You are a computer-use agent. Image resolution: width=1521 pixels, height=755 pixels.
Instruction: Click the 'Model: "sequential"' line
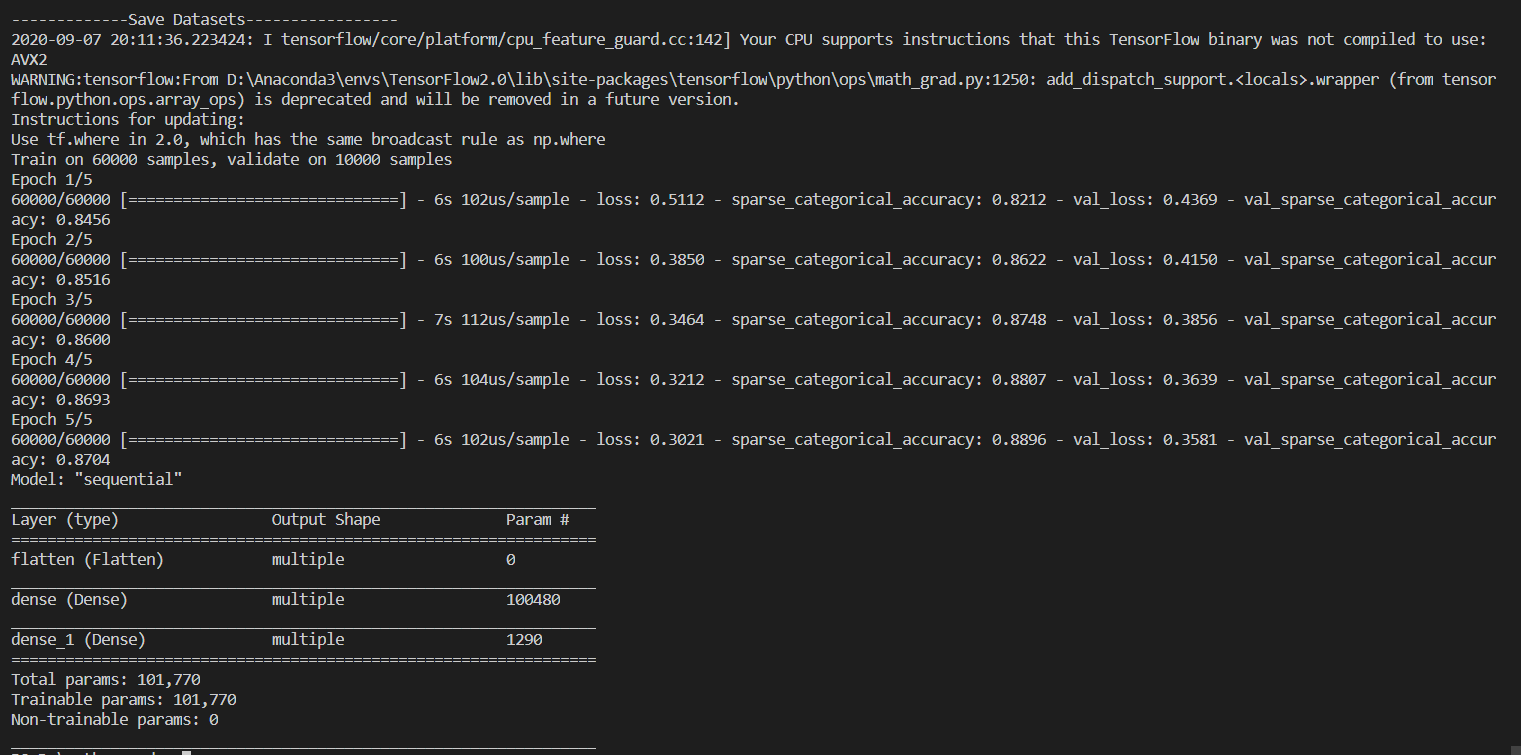(97, 480)
